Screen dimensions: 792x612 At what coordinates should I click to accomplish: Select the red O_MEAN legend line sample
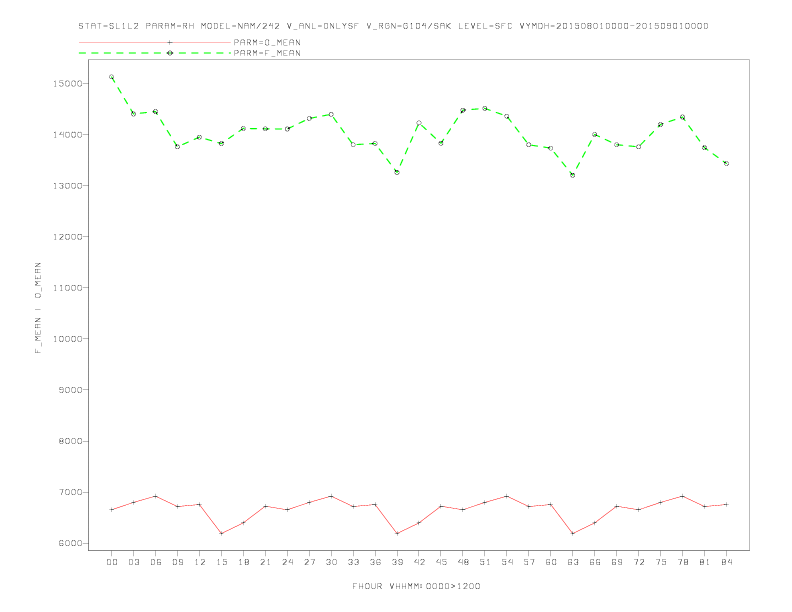[155, 42]
